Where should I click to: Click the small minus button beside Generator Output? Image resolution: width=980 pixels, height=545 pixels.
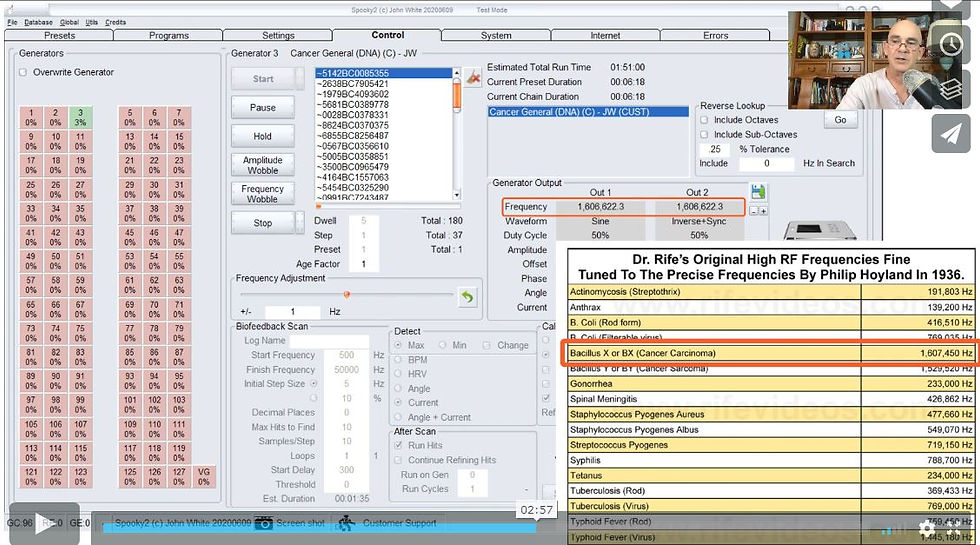[754, 211]
